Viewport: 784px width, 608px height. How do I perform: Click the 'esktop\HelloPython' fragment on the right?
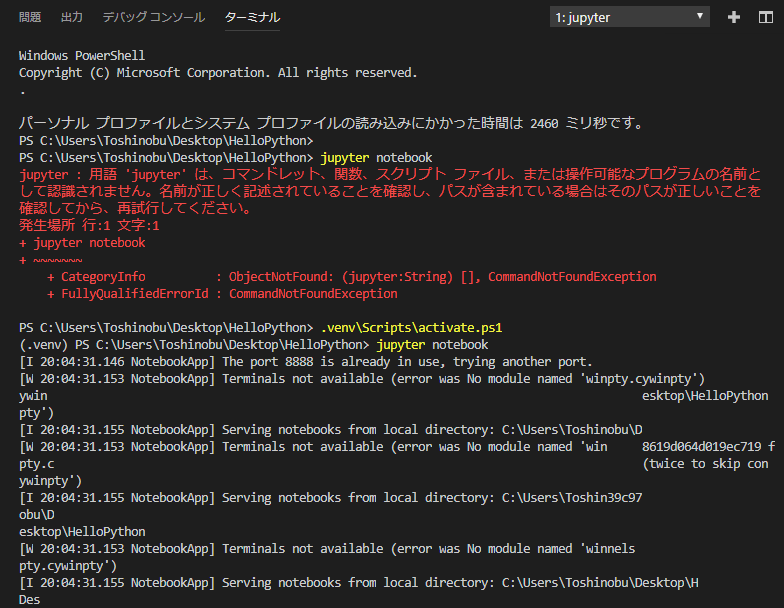point(705,396)
